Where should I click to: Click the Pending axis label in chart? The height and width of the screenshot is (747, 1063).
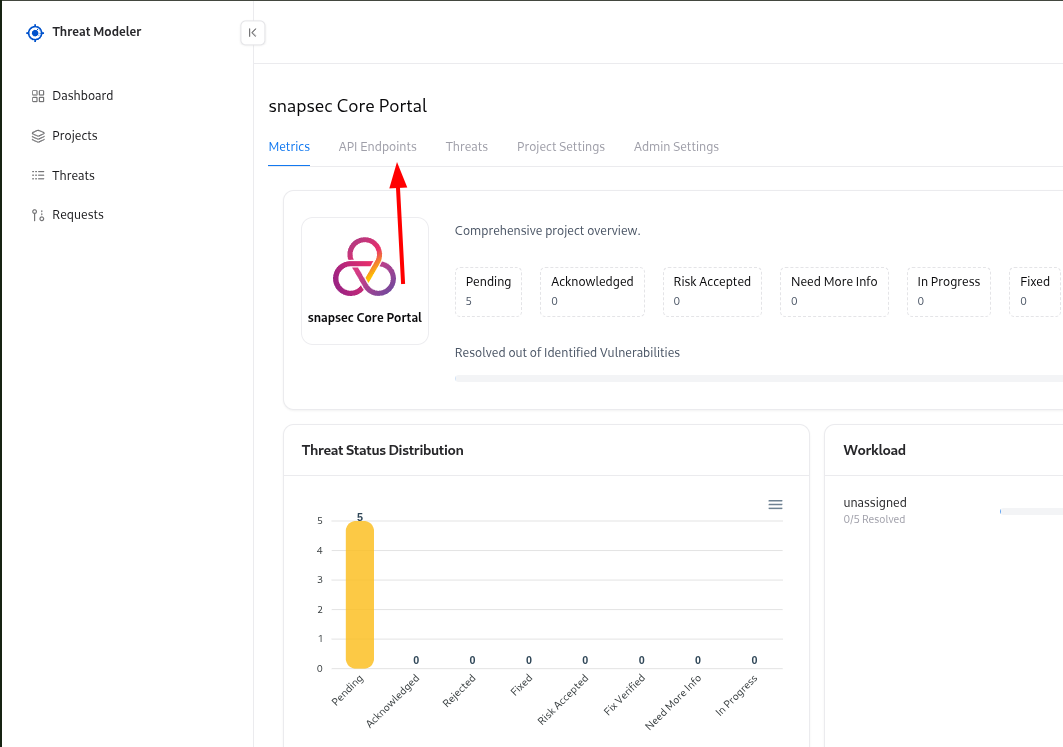pos(348,689)
